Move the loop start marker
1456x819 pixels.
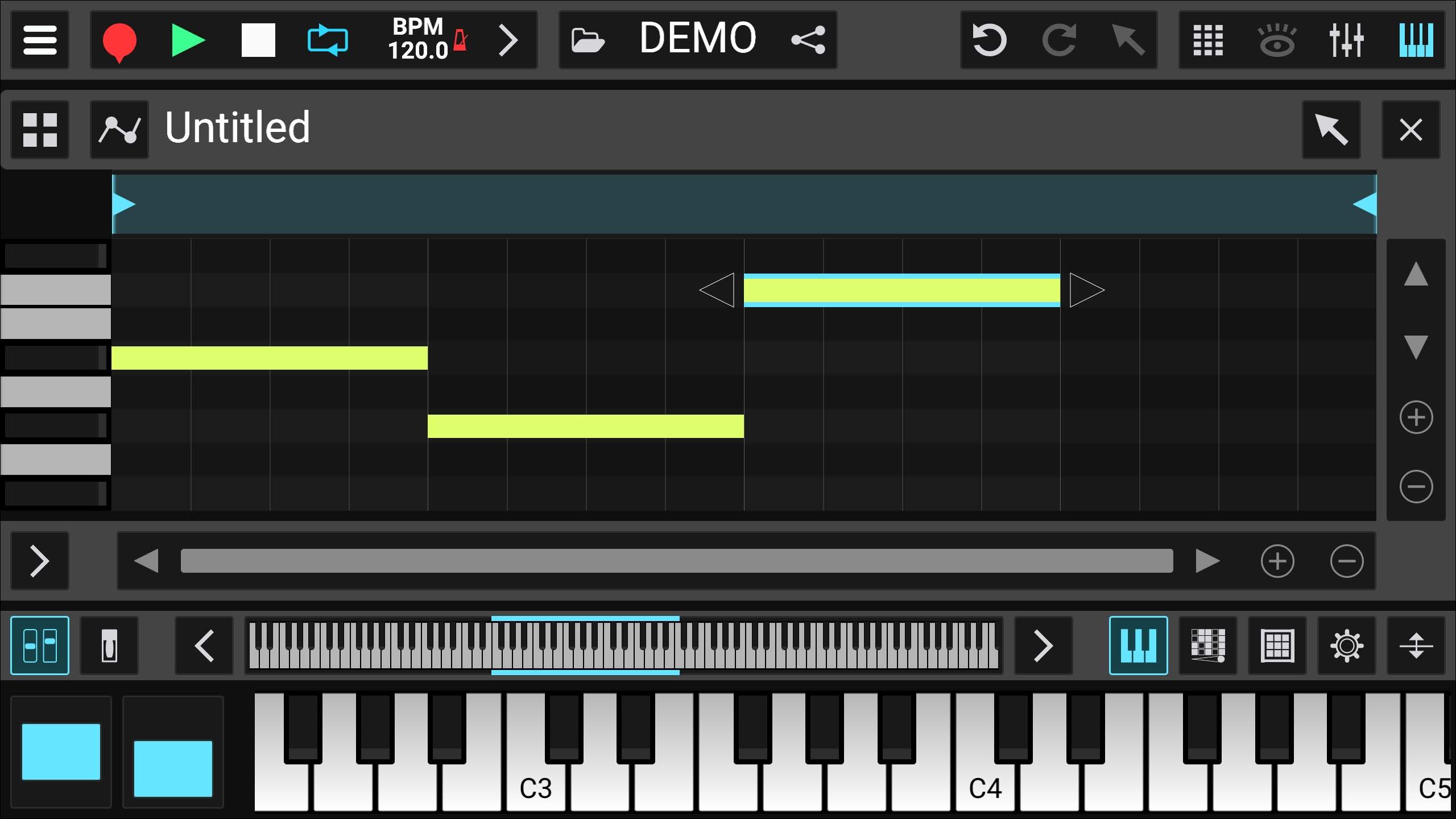click(x=123, y=204)
